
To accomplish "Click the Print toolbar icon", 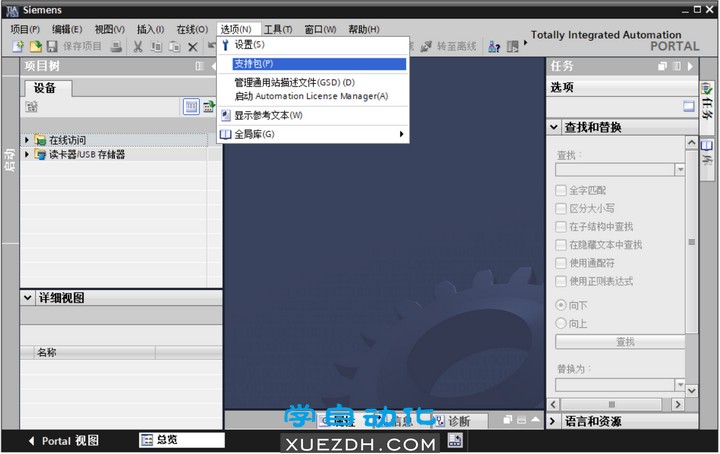I will point(116,46).
